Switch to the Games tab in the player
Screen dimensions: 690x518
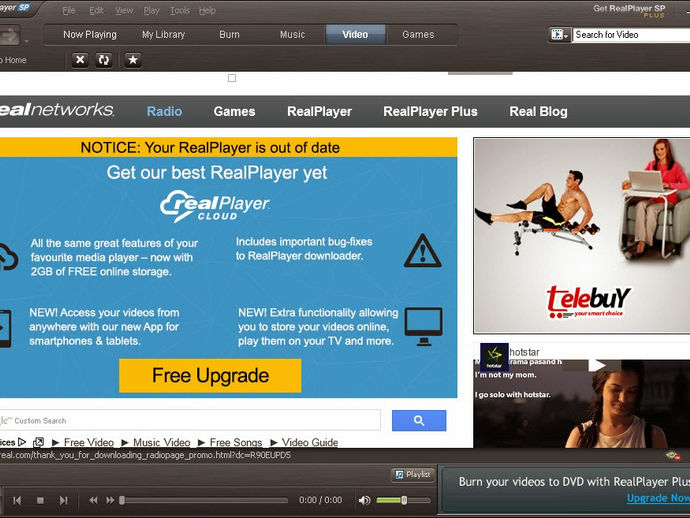(418, 34)
